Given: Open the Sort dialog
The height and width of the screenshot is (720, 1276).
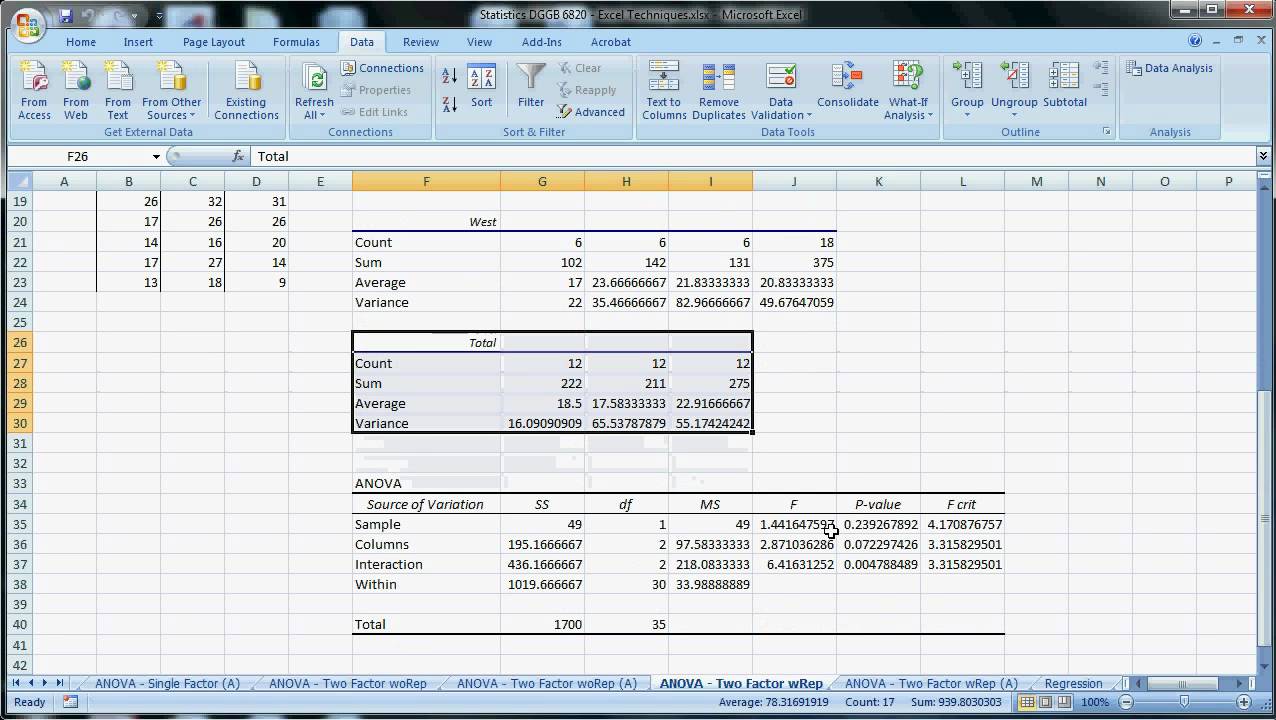Looking at the screenshot, I should (482, 86).
